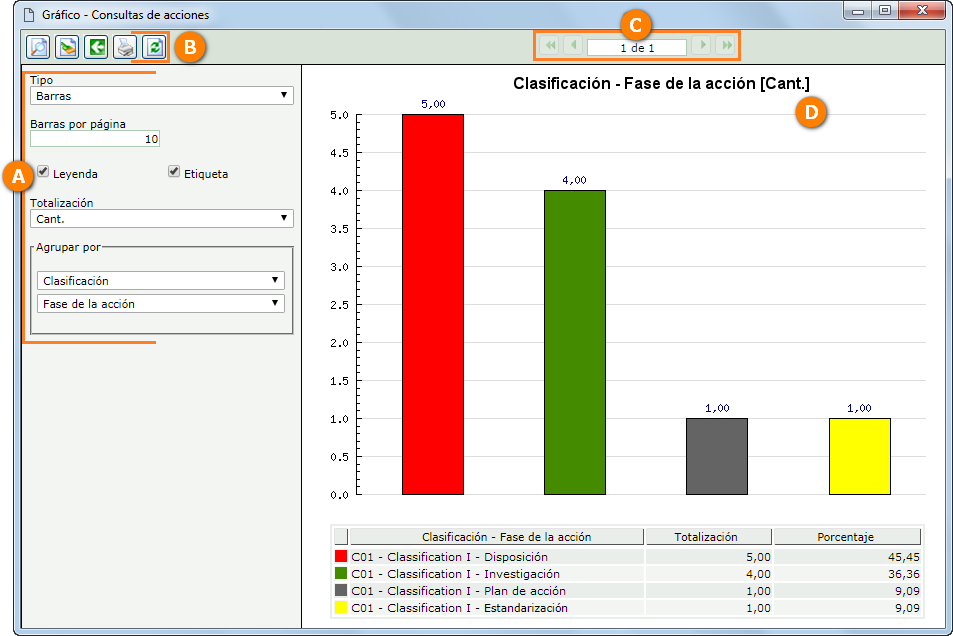Screen dimensions: 953x636
Task: Click the document icon in title bar
Action: tap(29, 15)
